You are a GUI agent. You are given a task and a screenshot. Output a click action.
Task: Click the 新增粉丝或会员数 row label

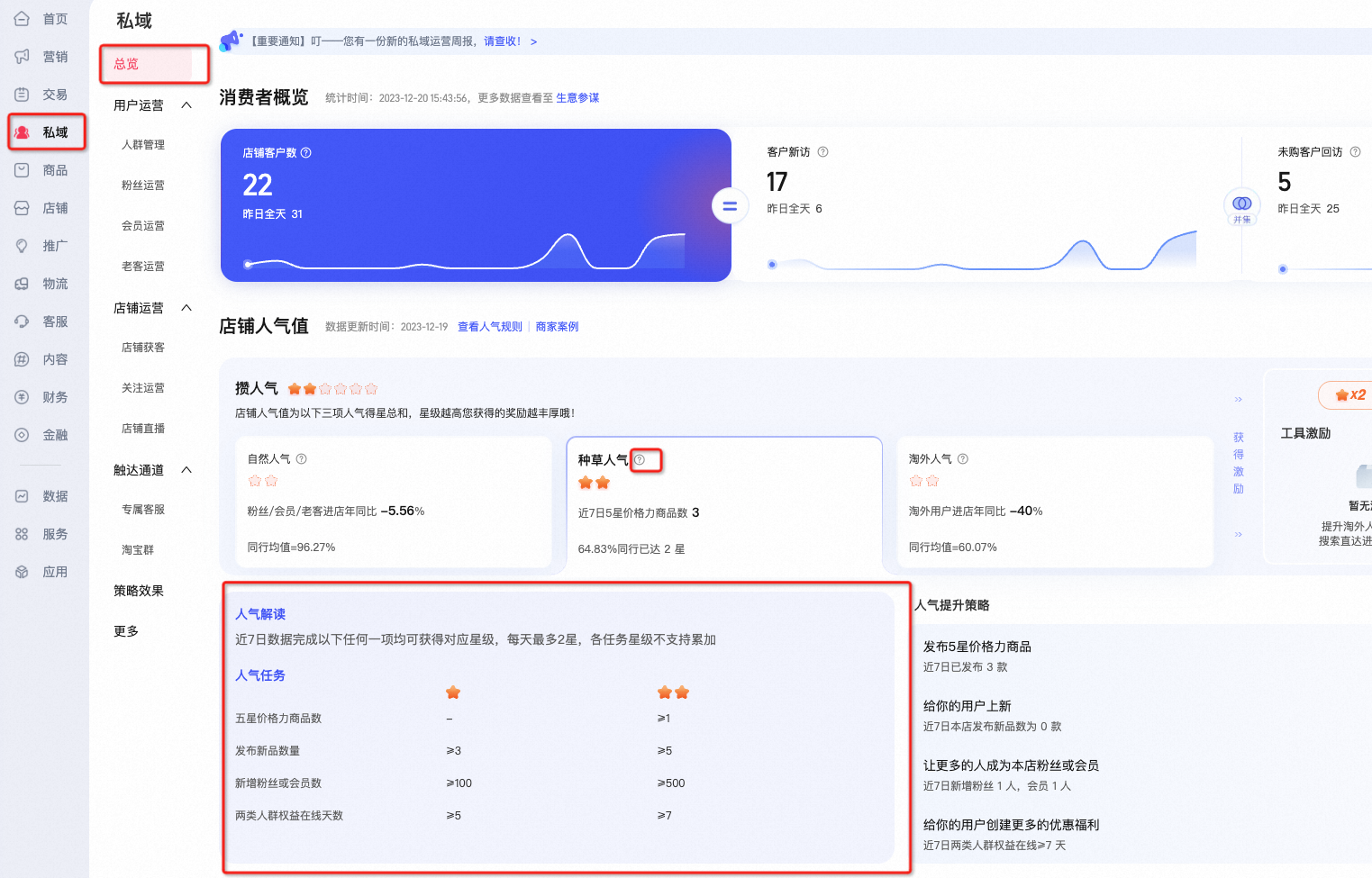click(278, 783)
